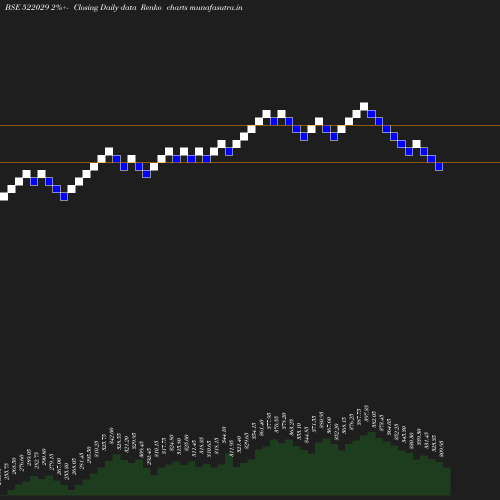Click the 'BSE 522029 2%+-' title text

point(37,8)
